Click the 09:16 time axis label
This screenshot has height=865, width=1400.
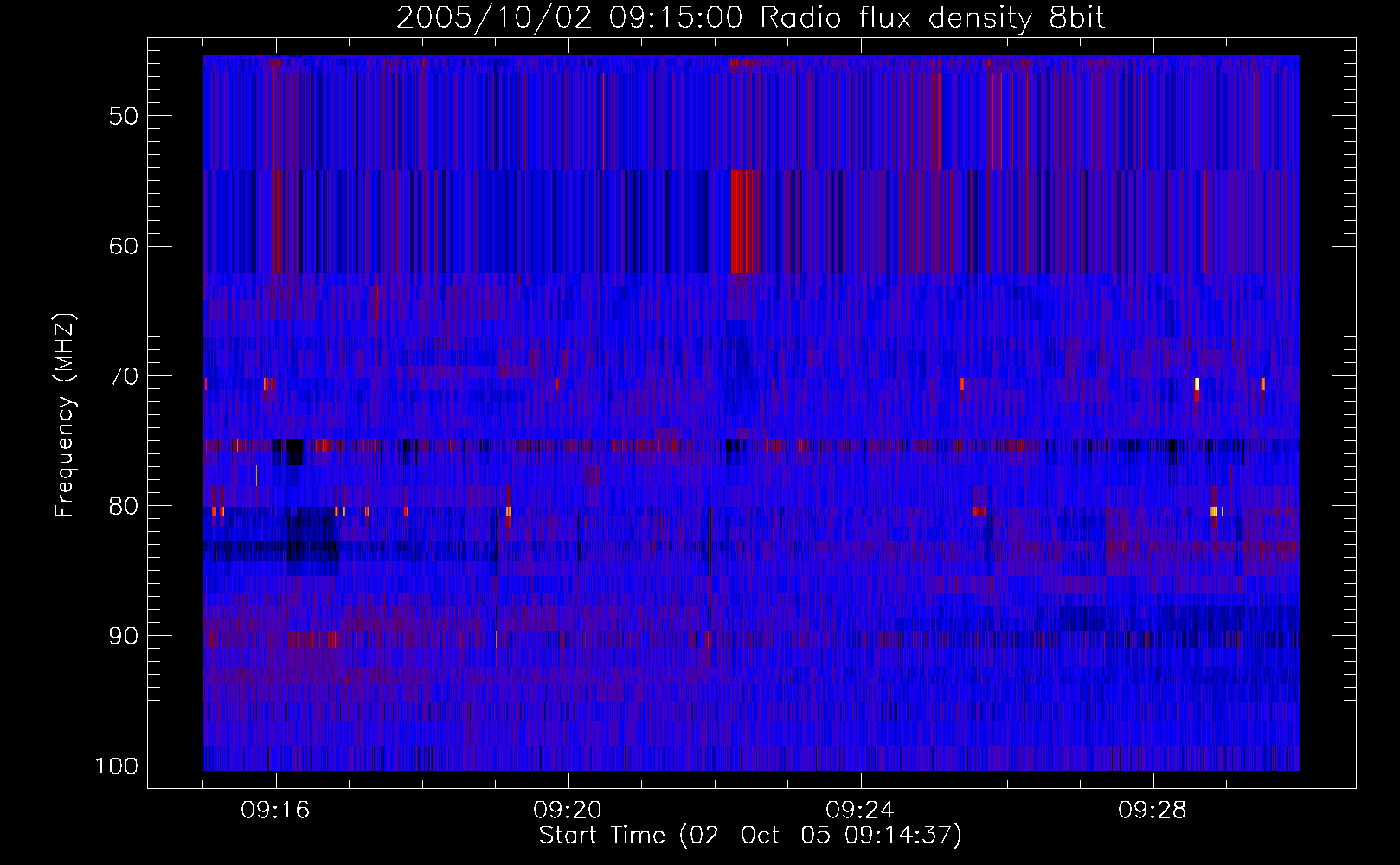tap(275, 811)
